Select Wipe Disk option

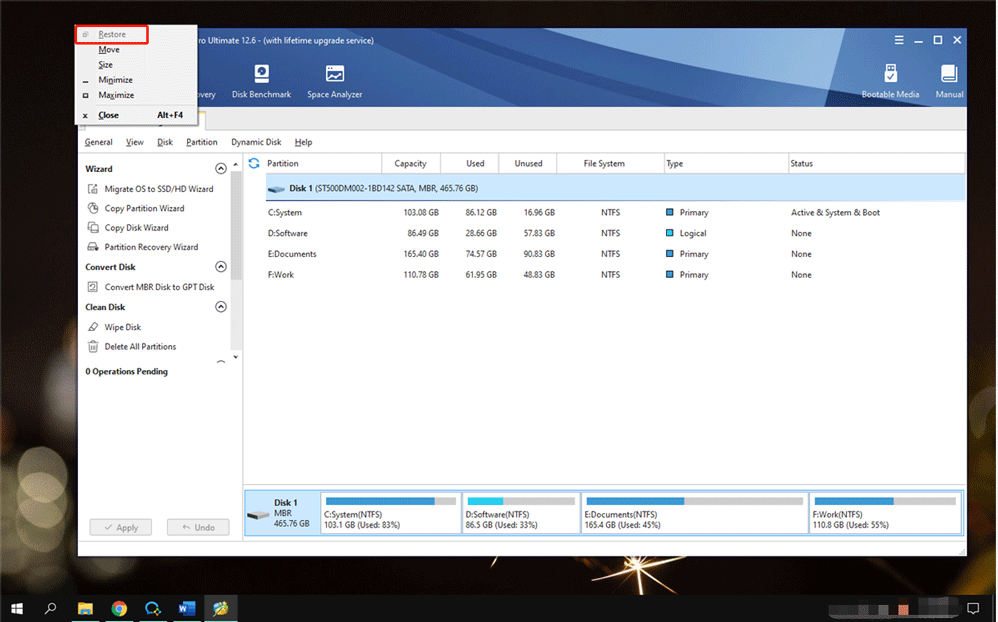(x=114, y=327)
